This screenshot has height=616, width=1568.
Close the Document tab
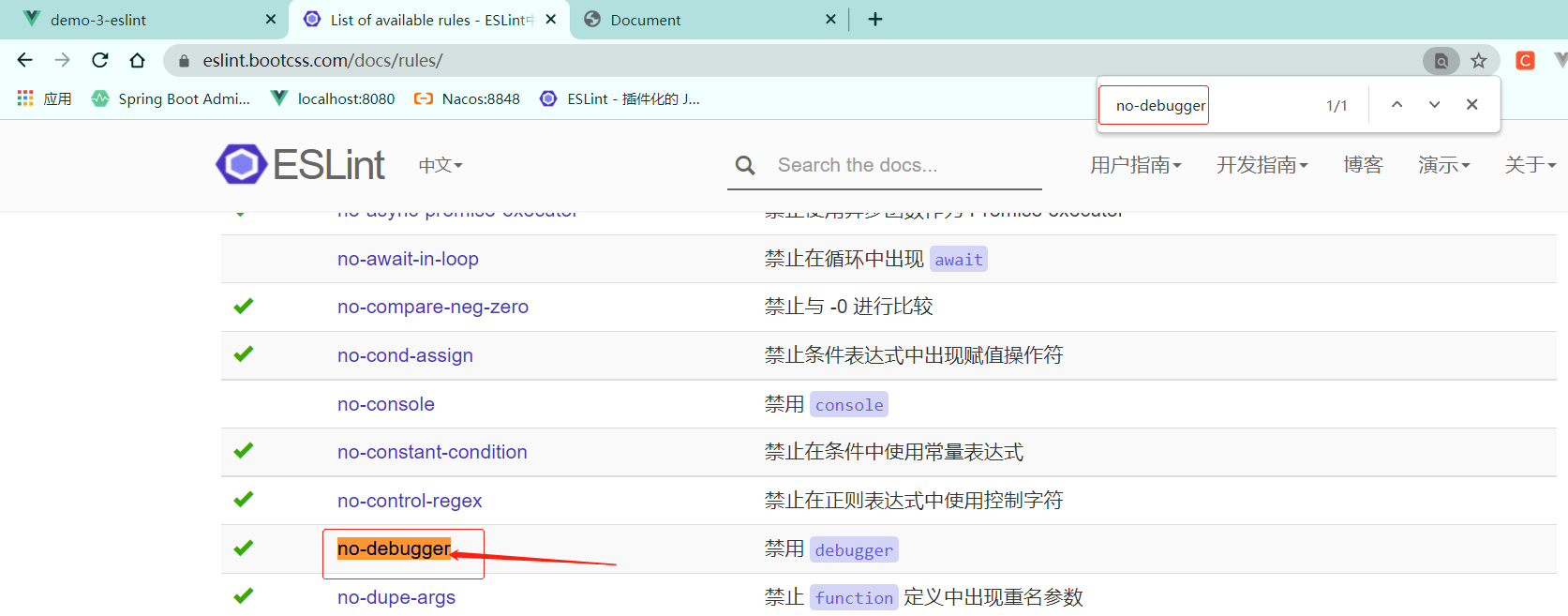[x=830, y=19]
